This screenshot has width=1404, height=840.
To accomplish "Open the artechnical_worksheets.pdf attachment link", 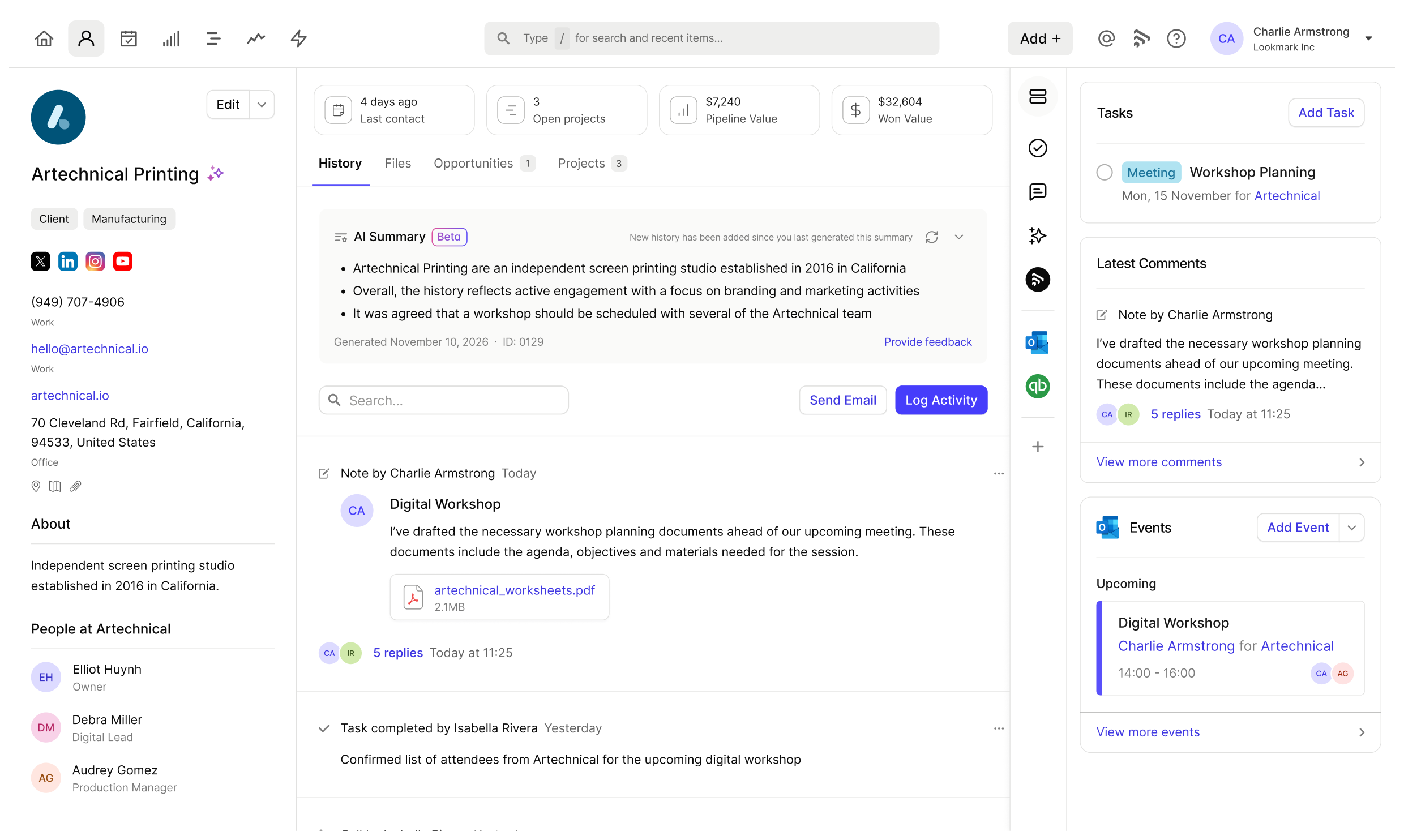I will click(x=514, y=590).
